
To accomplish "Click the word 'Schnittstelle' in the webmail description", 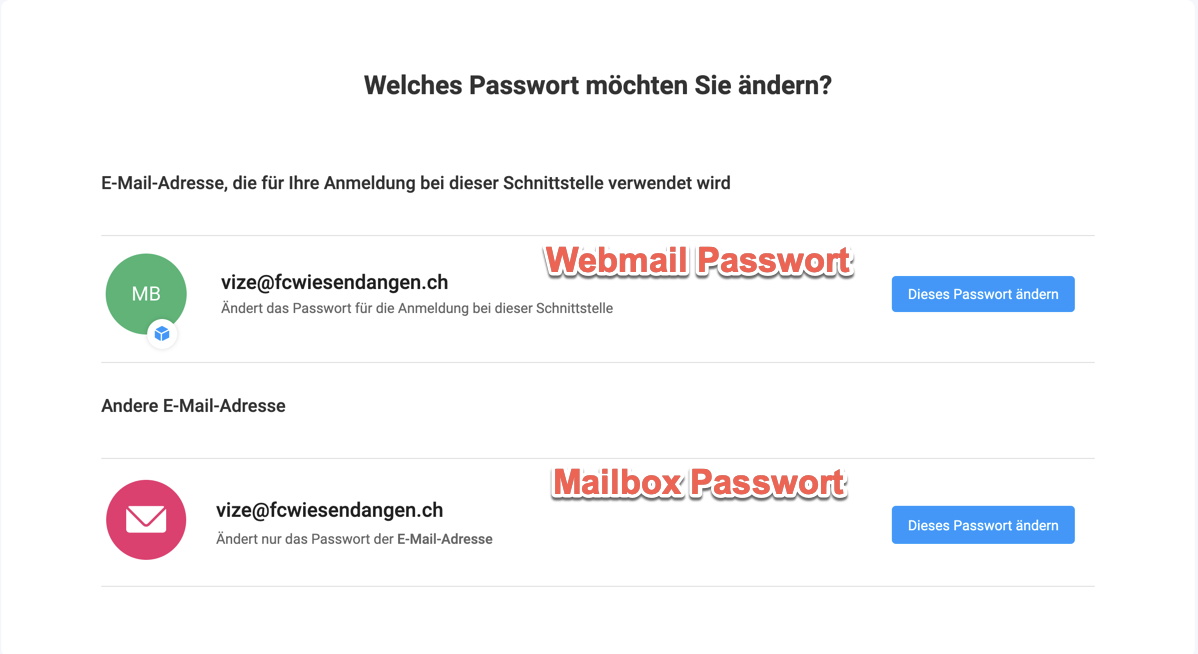I will point(574,308).
